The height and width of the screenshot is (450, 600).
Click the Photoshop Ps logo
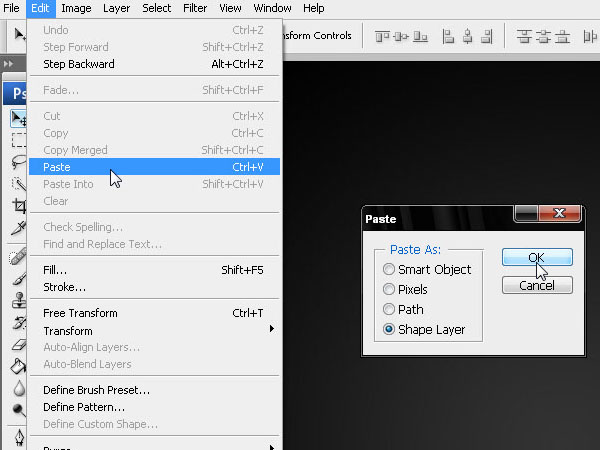coord(15,93)
